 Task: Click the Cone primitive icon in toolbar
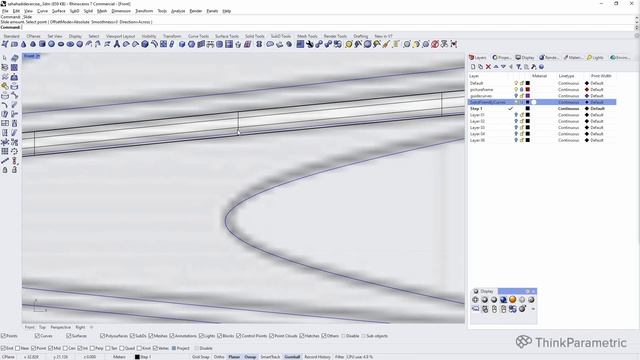click(x=24, y=44)
